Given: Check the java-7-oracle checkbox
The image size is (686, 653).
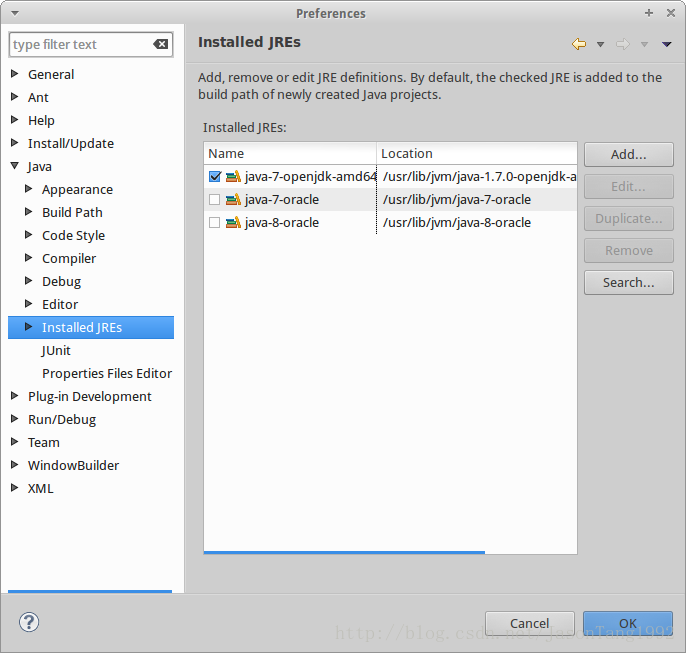Looking at the screenshot, I should coord(214,199).
